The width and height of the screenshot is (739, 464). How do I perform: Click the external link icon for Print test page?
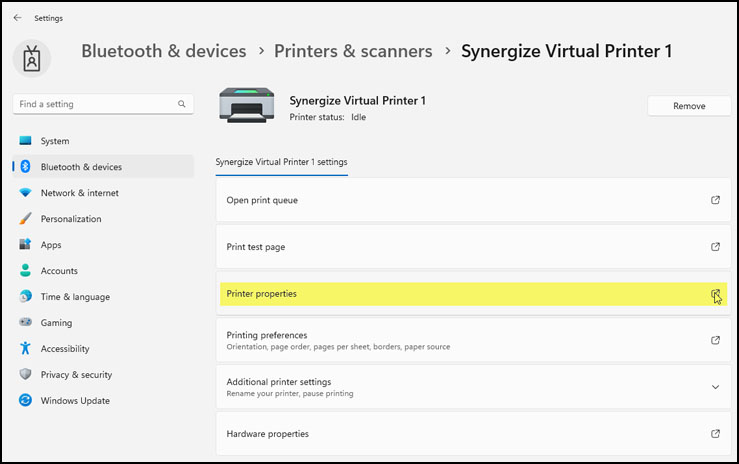(x=715, y=247)
